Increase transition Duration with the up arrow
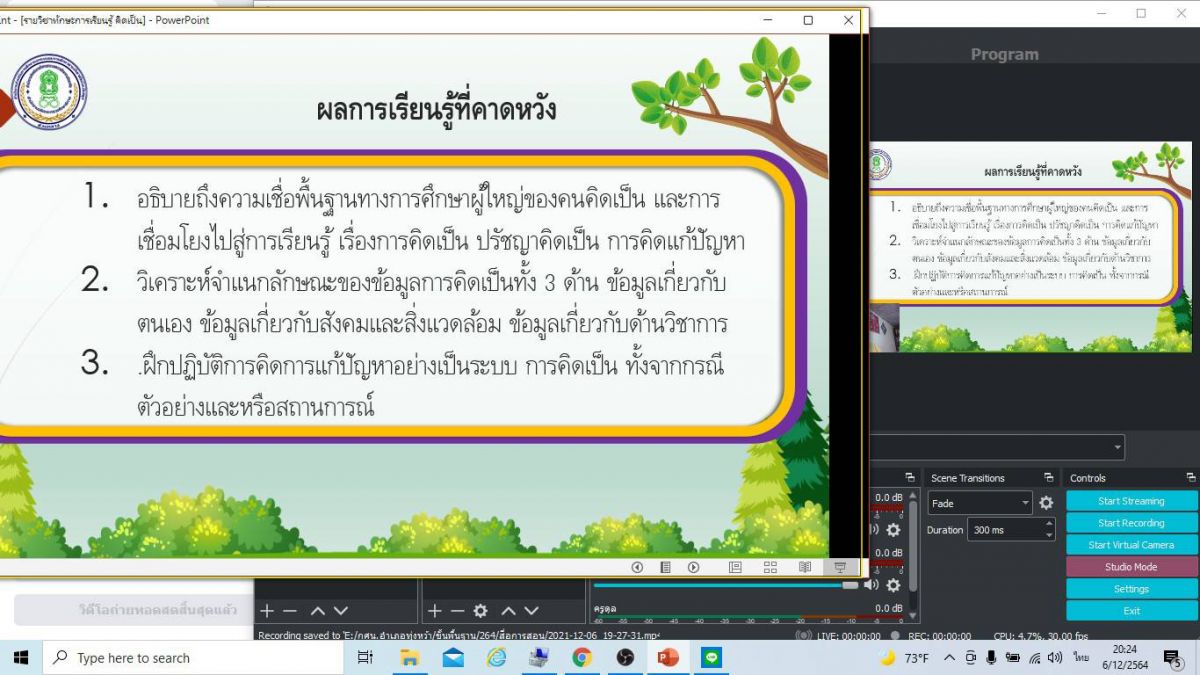This screenshot has width=1200, height=675. (1049, 524)
